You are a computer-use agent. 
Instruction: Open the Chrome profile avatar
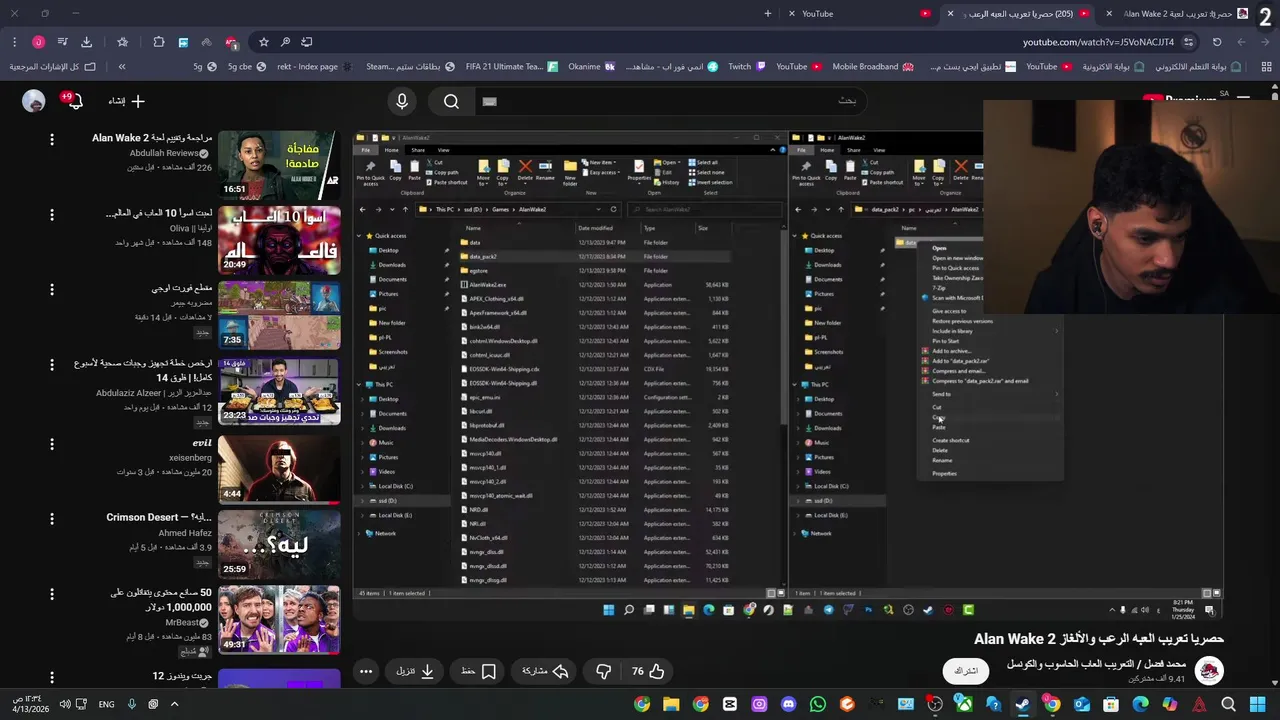(x=38, y=42)
